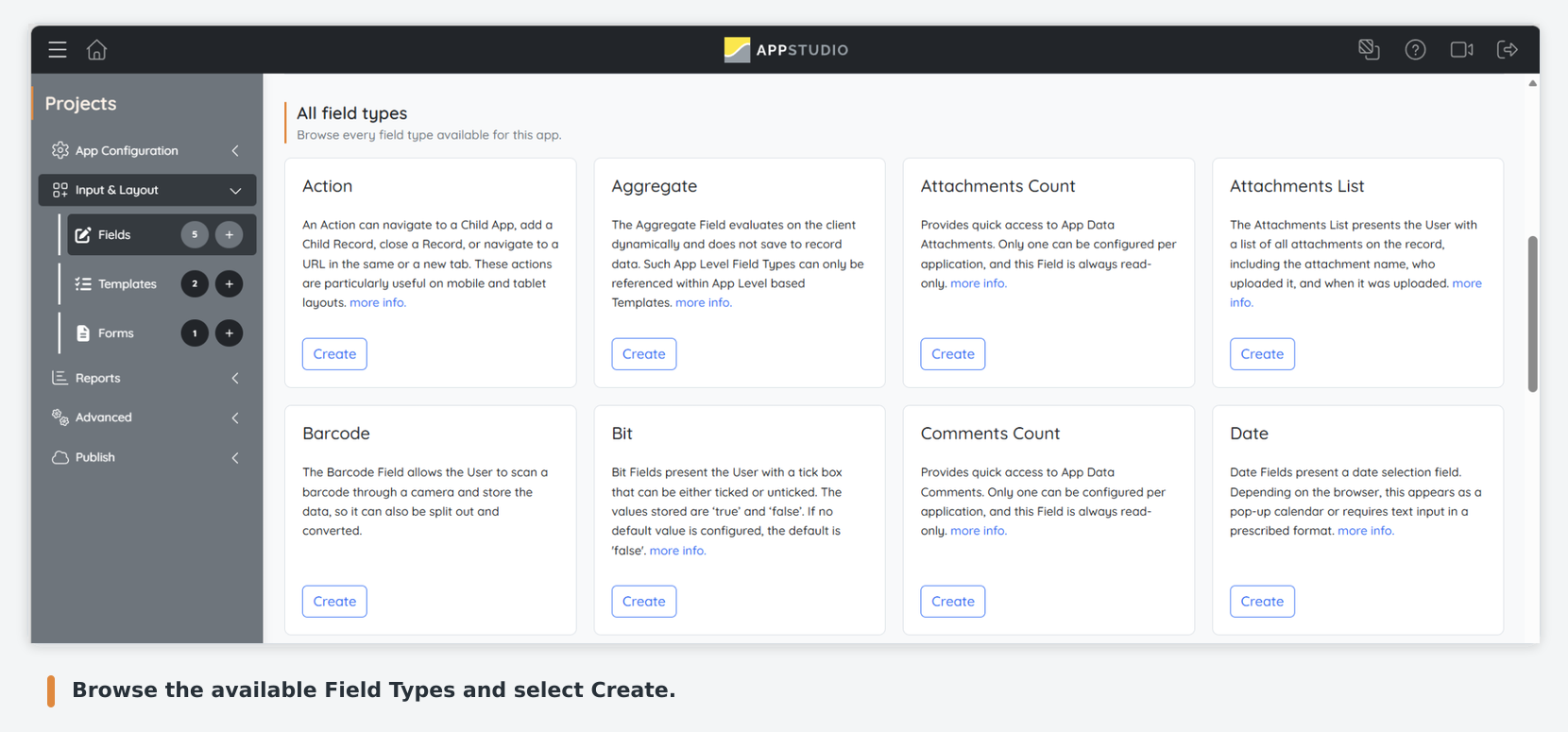1568x732 pixels.
Task: Click the video camera icon
Action: [x=1461, y=49]
